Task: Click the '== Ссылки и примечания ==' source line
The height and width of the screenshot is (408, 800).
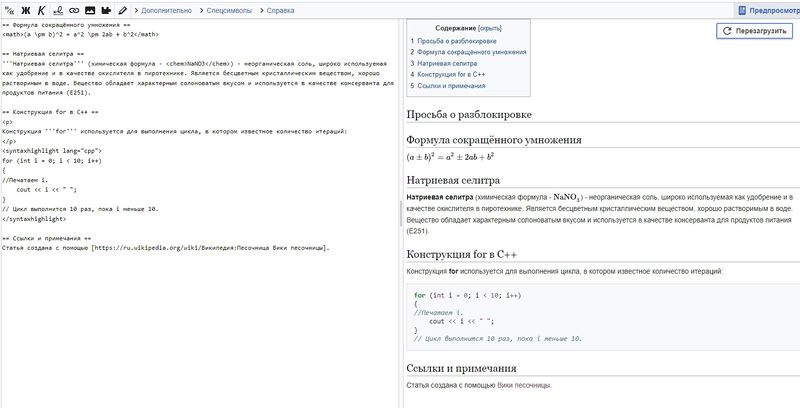Action: (x=46, y=238)
